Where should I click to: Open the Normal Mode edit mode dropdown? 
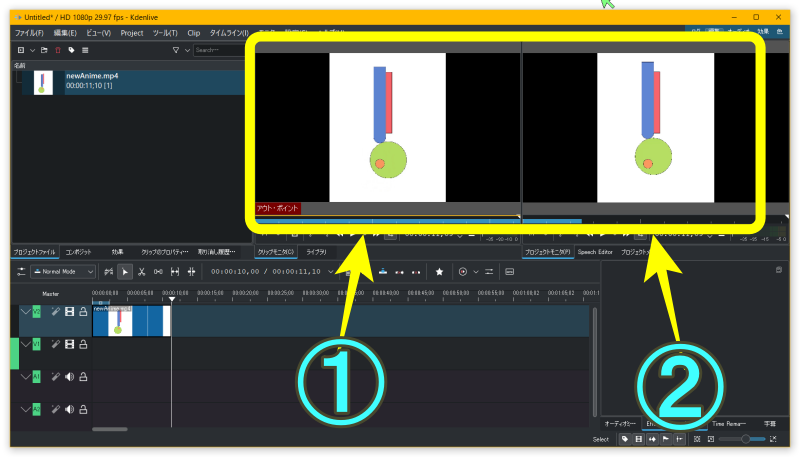coord(63,271)
